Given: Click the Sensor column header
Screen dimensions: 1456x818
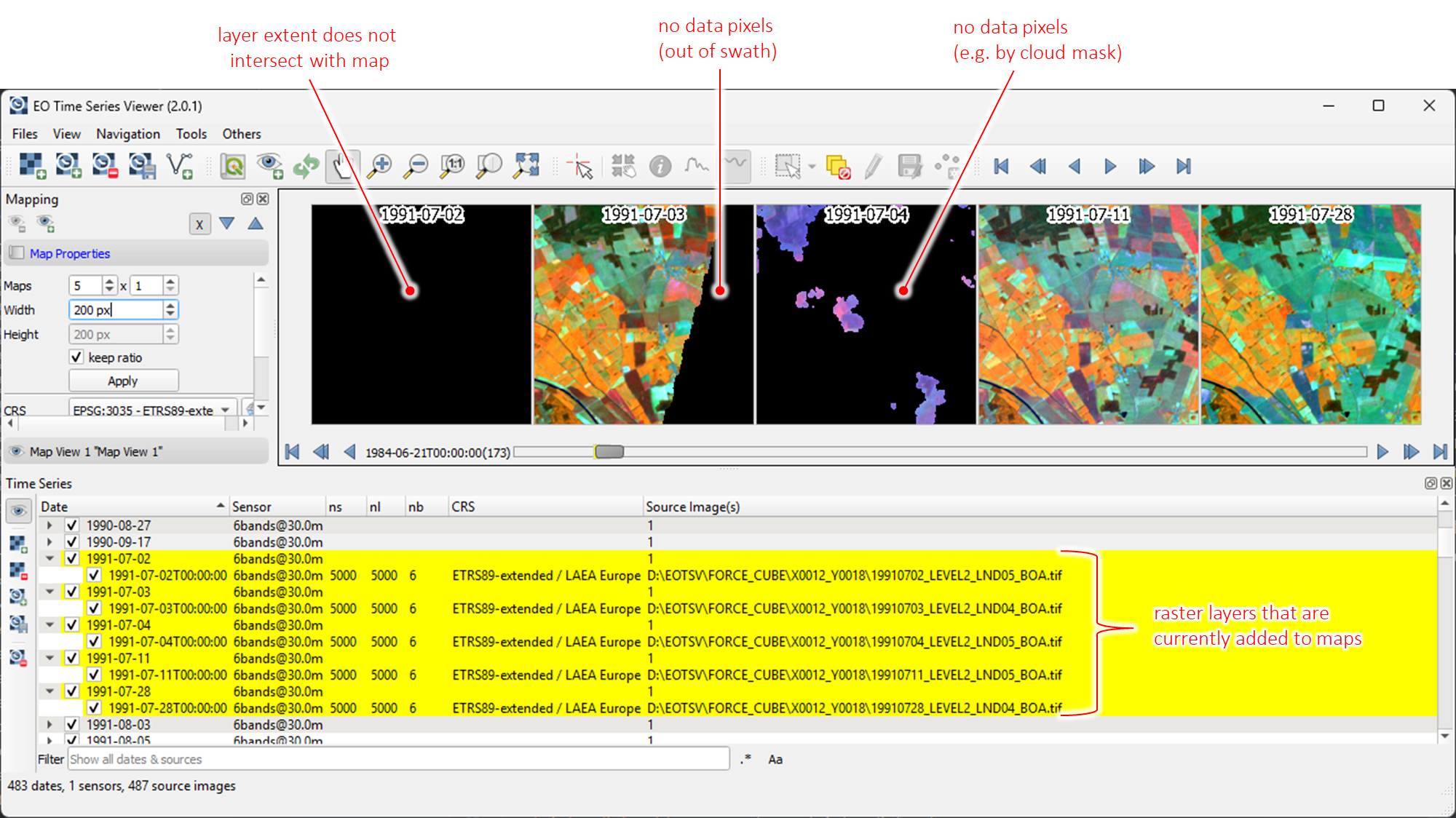Looking at the screenshot, I should [x=277, y=506].
